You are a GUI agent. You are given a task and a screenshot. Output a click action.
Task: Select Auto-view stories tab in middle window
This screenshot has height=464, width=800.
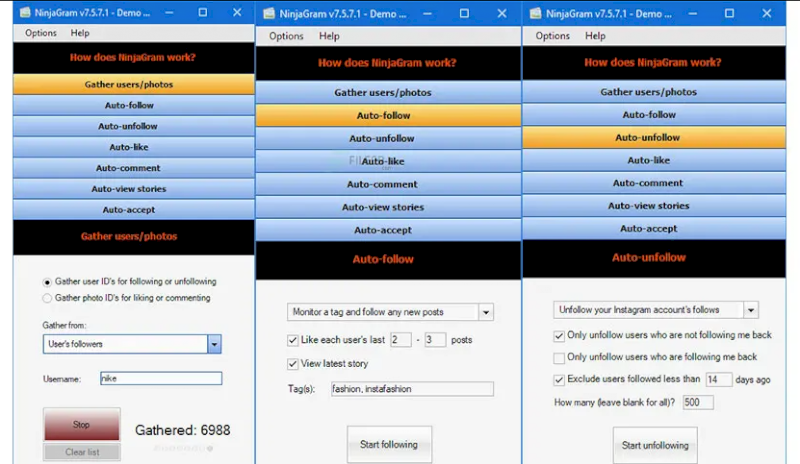(x=388, y=207)
